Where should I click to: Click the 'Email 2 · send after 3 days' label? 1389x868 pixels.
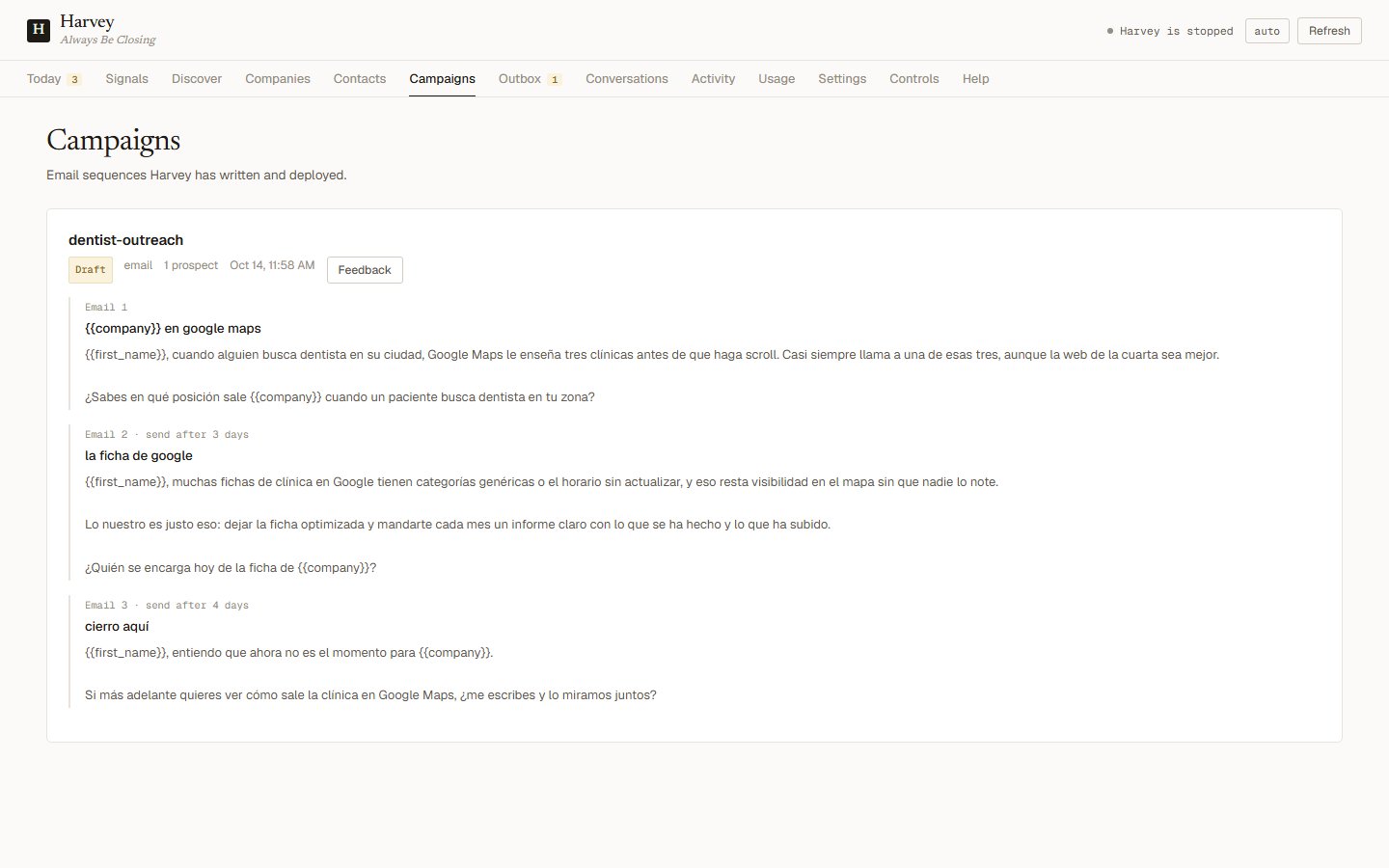coord(167,435)
